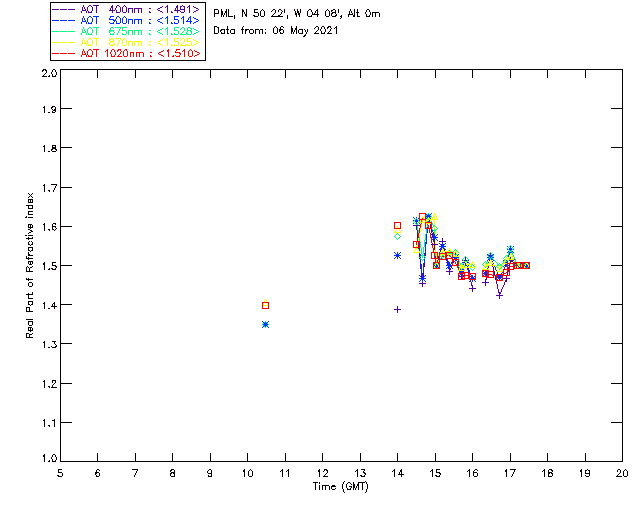Click the AOT 500nm legend entry
Image resolution: width=640 pixels, height=512 pixels.
pos(126,20)
